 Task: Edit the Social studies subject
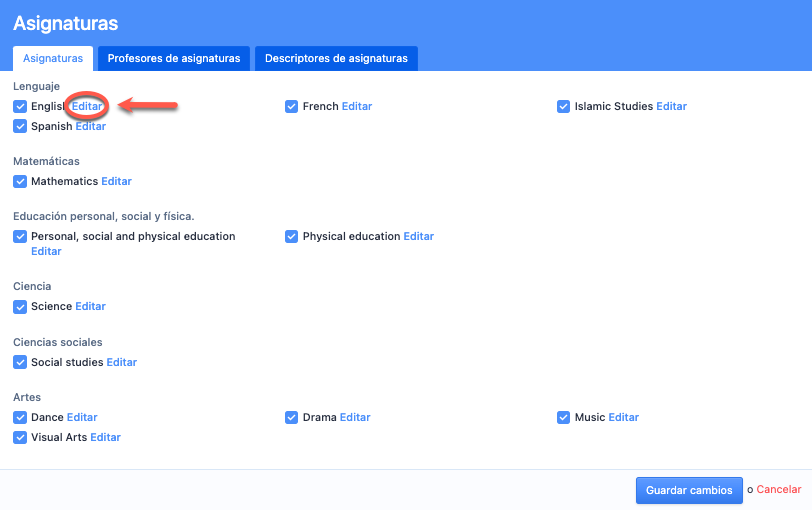(x=122, y=362)
